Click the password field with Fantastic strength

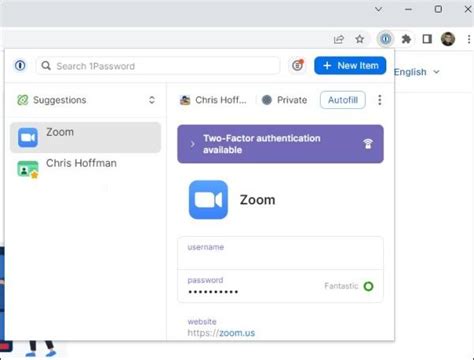tap(280, 286)
